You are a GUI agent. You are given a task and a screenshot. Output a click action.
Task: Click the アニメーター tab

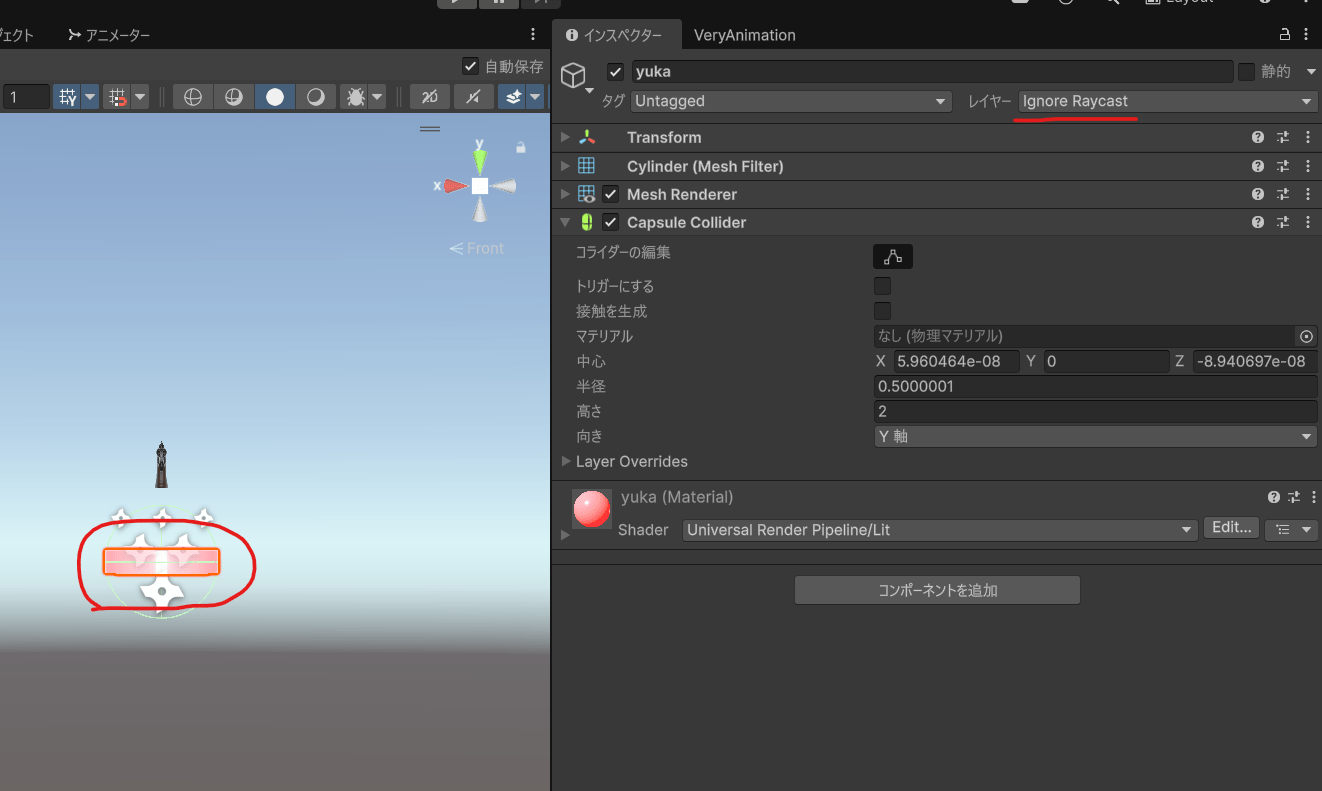[x=108, y=34]
